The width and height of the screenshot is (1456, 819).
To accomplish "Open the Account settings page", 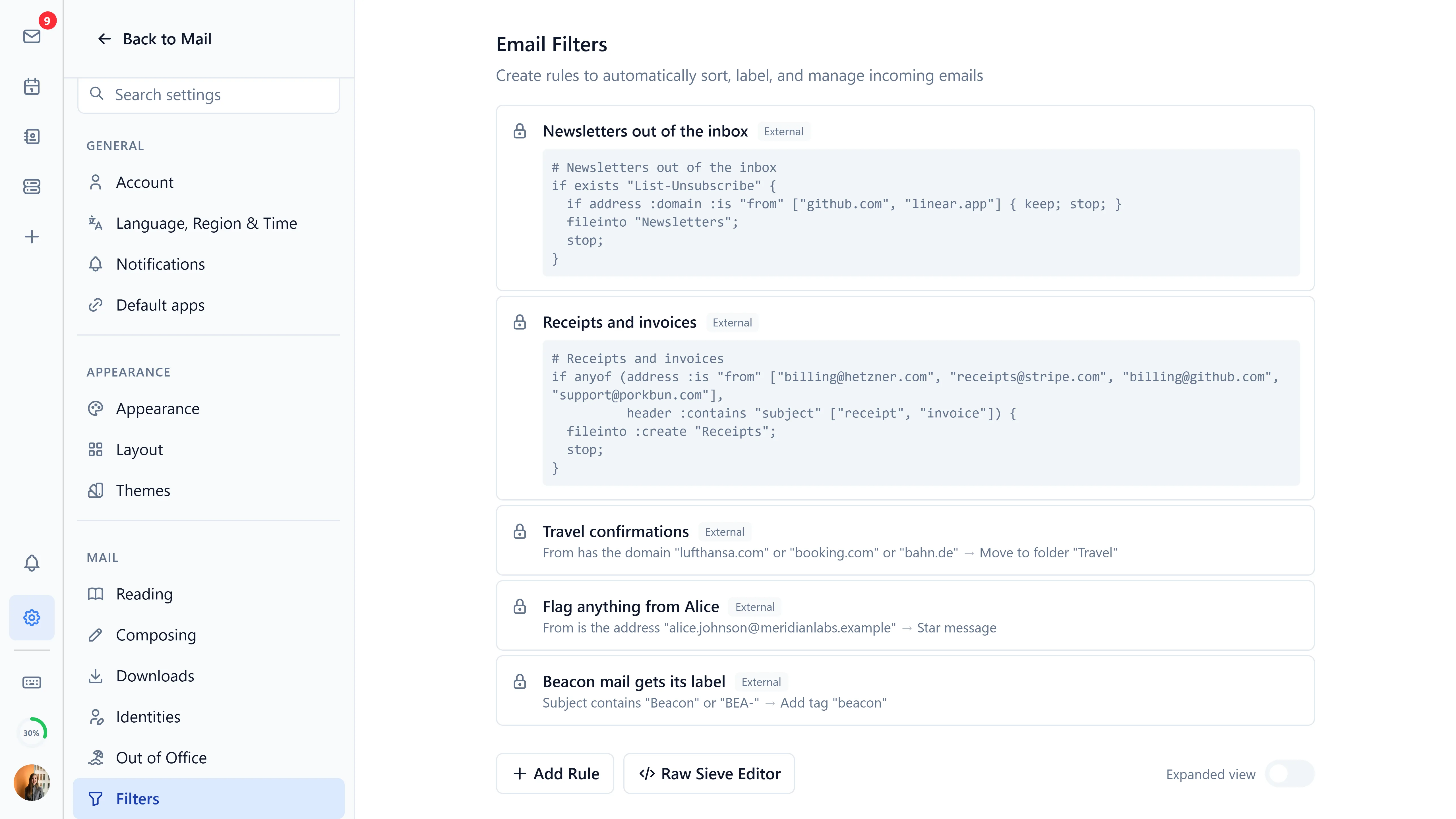I will (x=208, y=183).
